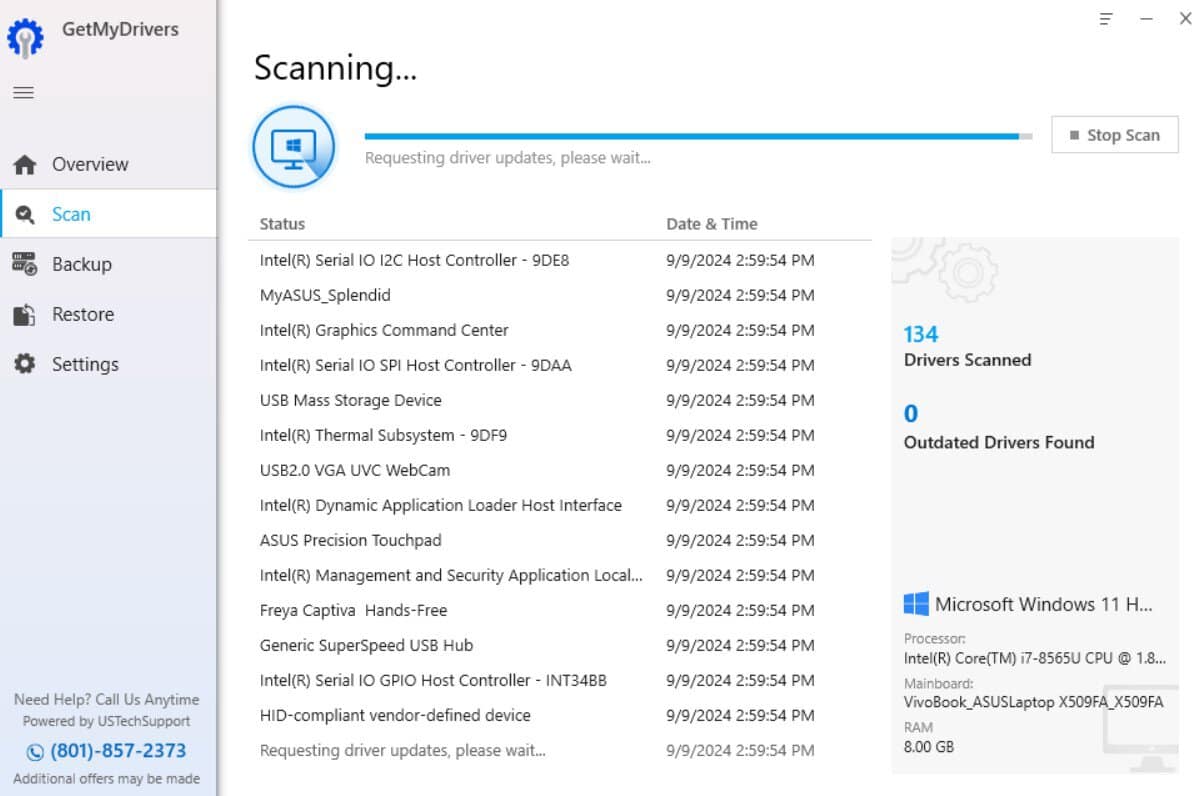Select Intel(R) Graphics Command Center row
The image size is (1204, 796).
click(x=560, y=330)
